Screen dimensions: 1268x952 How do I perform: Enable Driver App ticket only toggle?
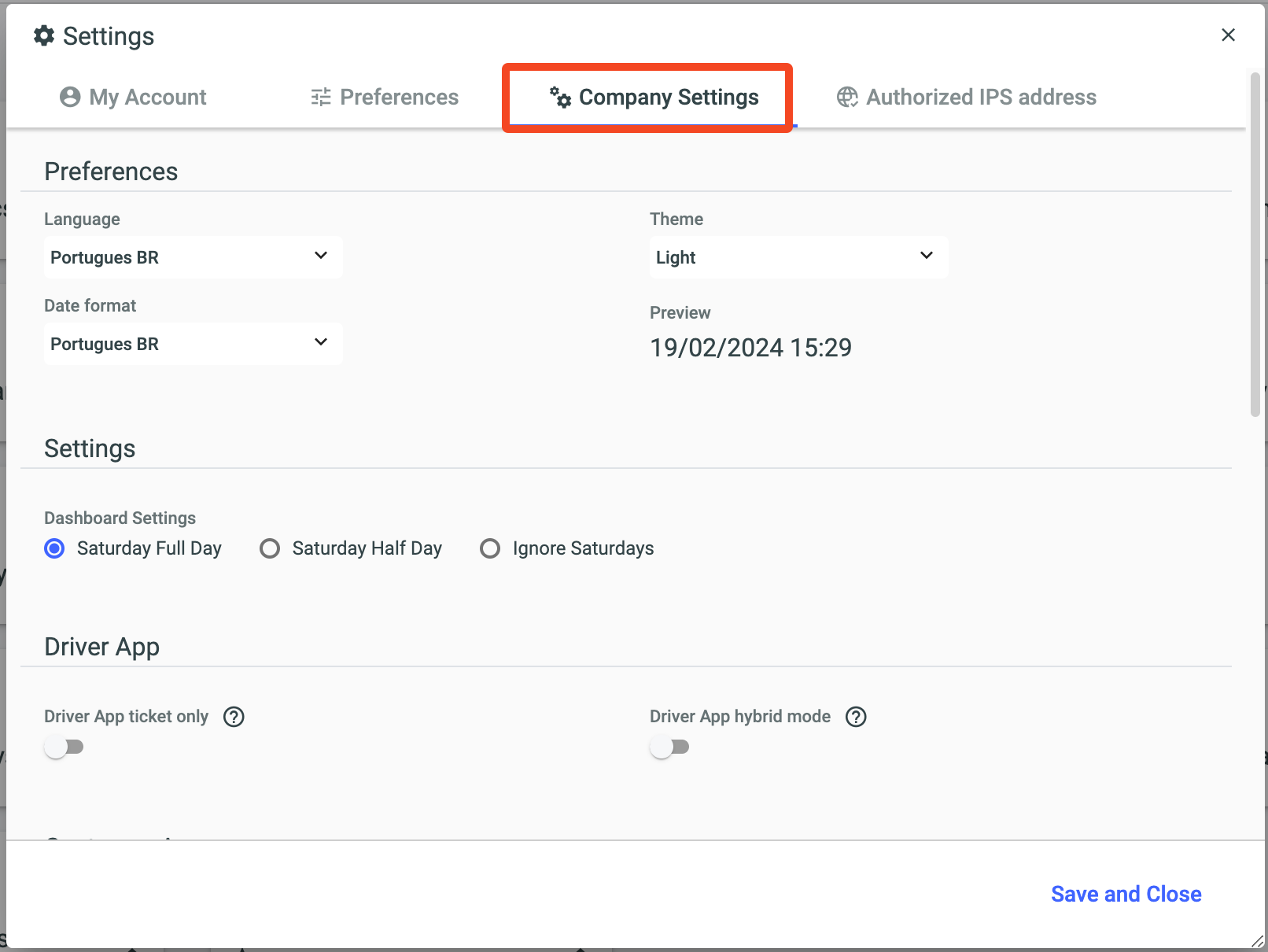(64, 747)
